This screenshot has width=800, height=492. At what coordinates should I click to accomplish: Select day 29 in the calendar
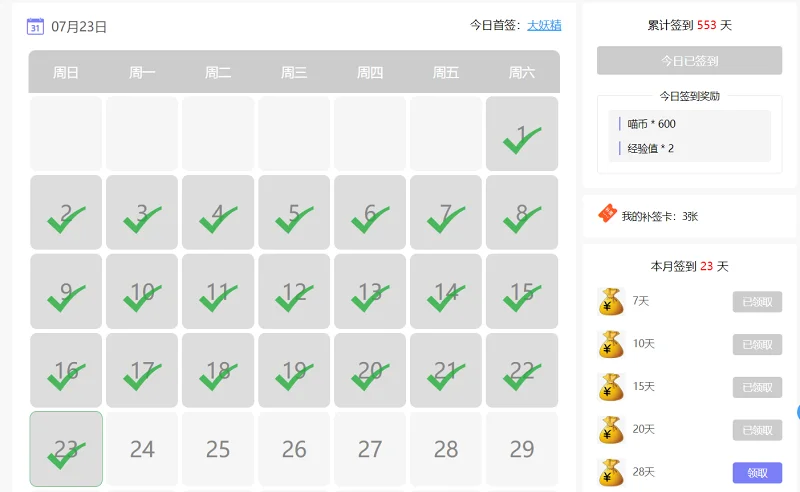pyautogui.click(x=522, y=449)
